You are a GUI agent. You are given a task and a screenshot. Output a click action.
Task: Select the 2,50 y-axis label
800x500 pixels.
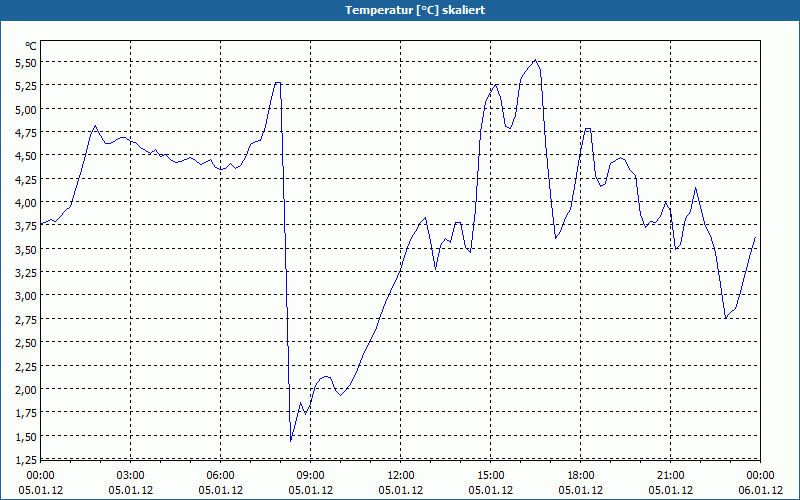coord(26,343)
